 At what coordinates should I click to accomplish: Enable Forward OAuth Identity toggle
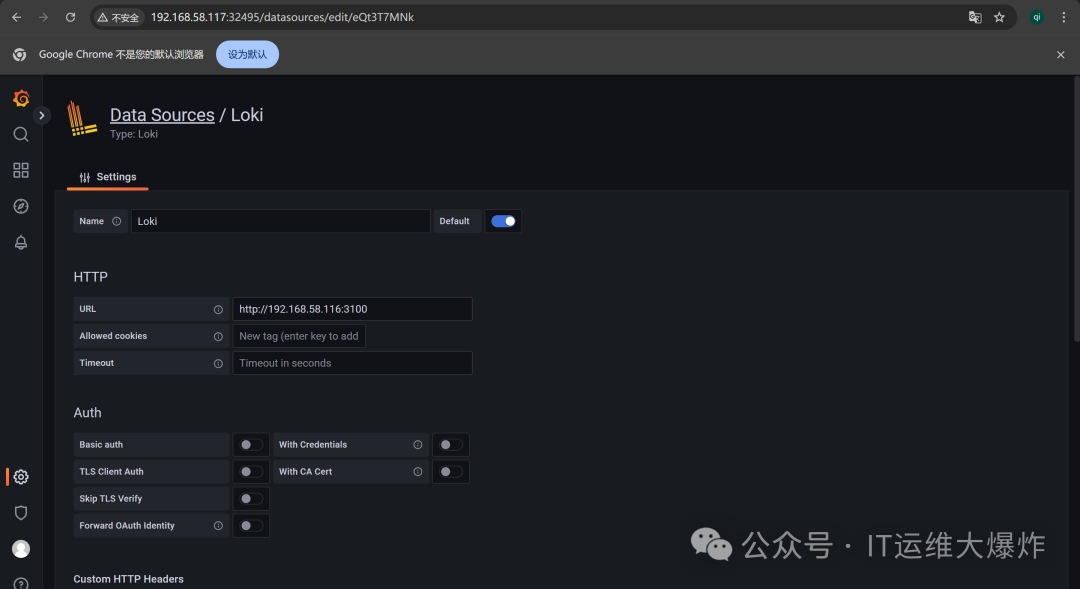coord(251,526)
